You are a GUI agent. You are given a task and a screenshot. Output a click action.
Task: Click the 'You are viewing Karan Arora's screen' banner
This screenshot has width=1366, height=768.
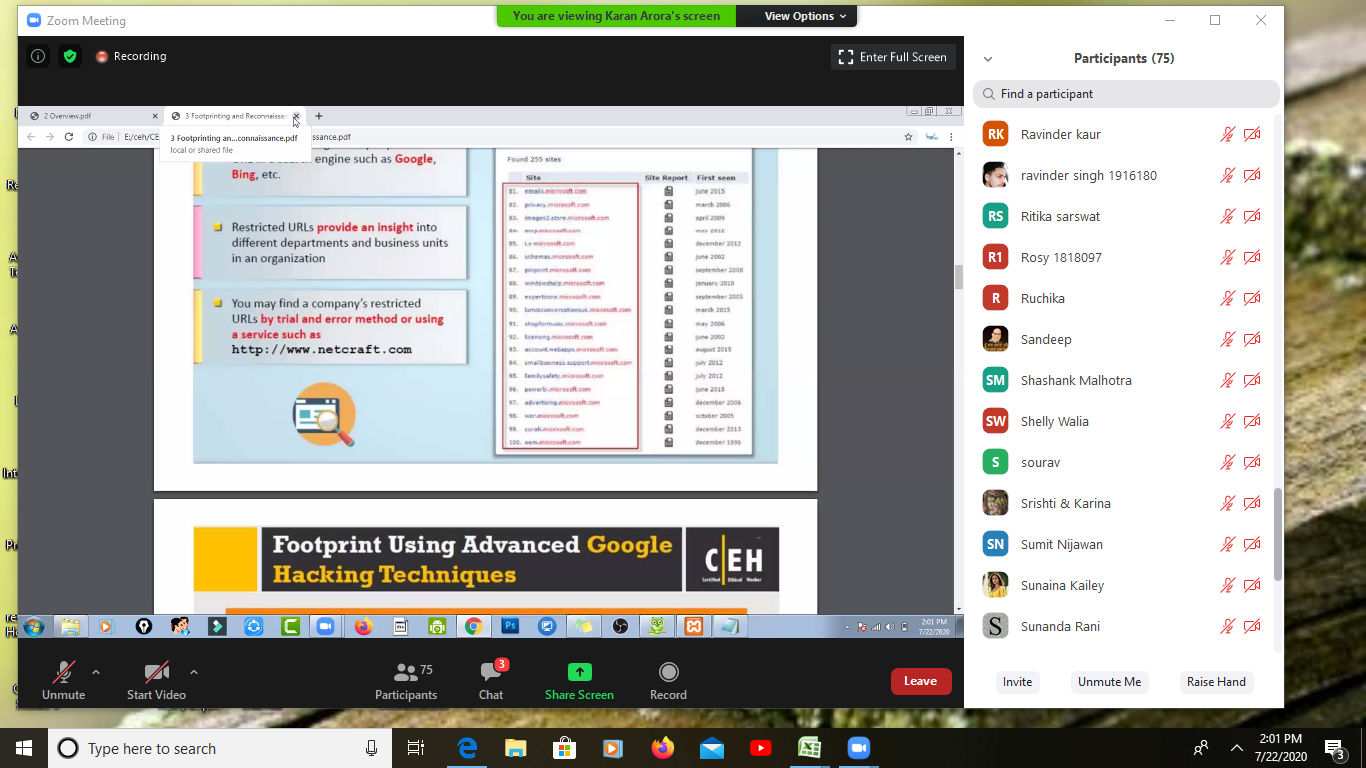pos(616,16)
